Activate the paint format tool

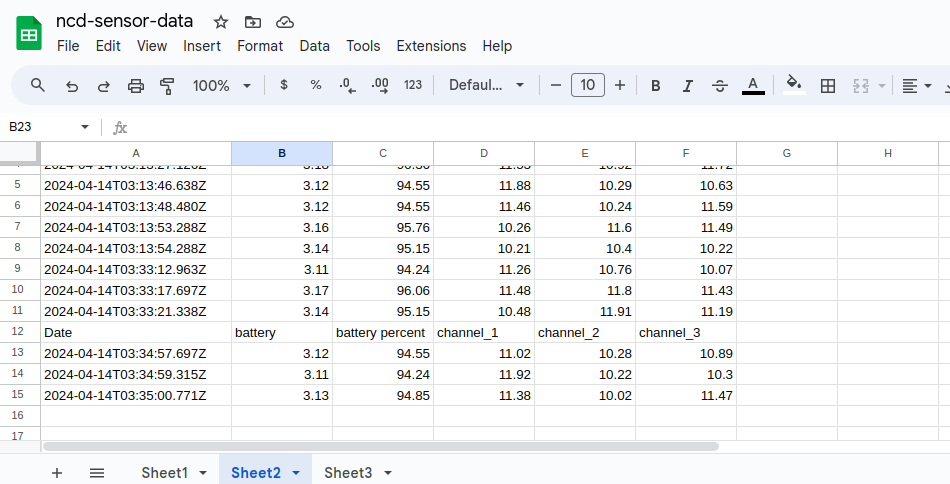(x=167, y=86)
